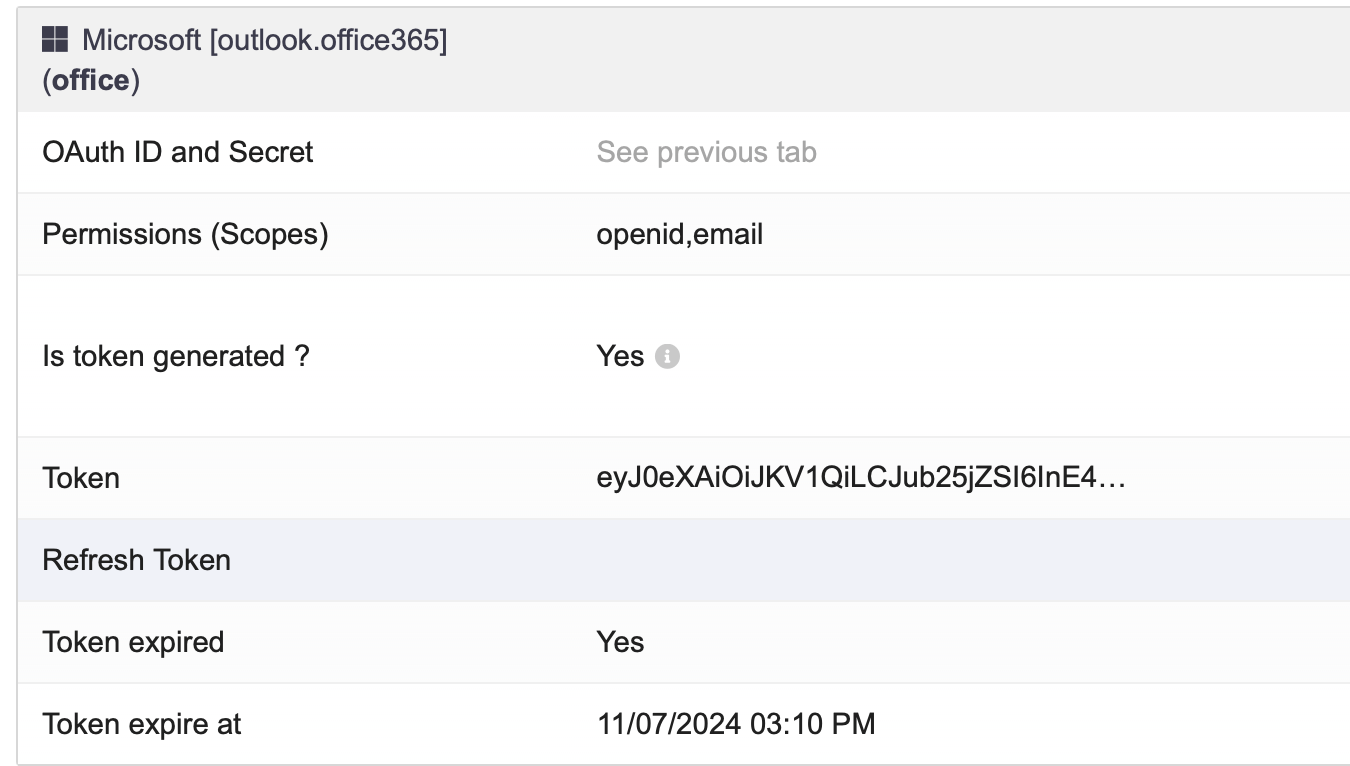Click the OAuth ID and Secret label
This screenshot has width=1350, height=766.
point(178,152)
